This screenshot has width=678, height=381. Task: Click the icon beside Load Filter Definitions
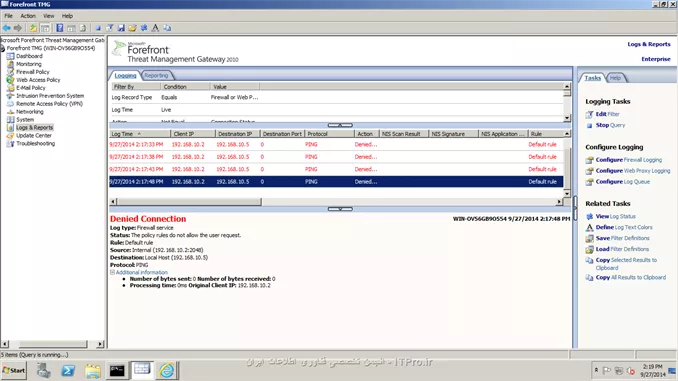tap(589, 250)
